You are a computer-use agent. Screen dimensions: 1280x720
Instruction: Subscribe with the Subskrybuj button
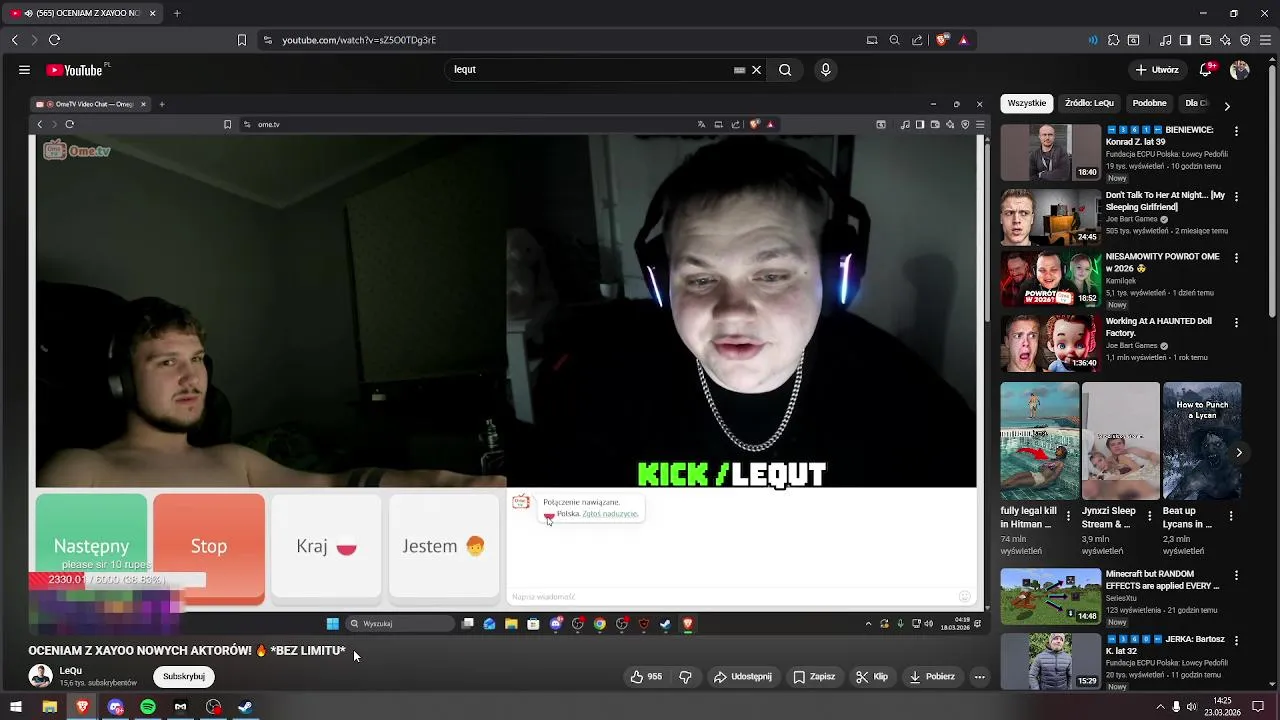coord(184,677)
